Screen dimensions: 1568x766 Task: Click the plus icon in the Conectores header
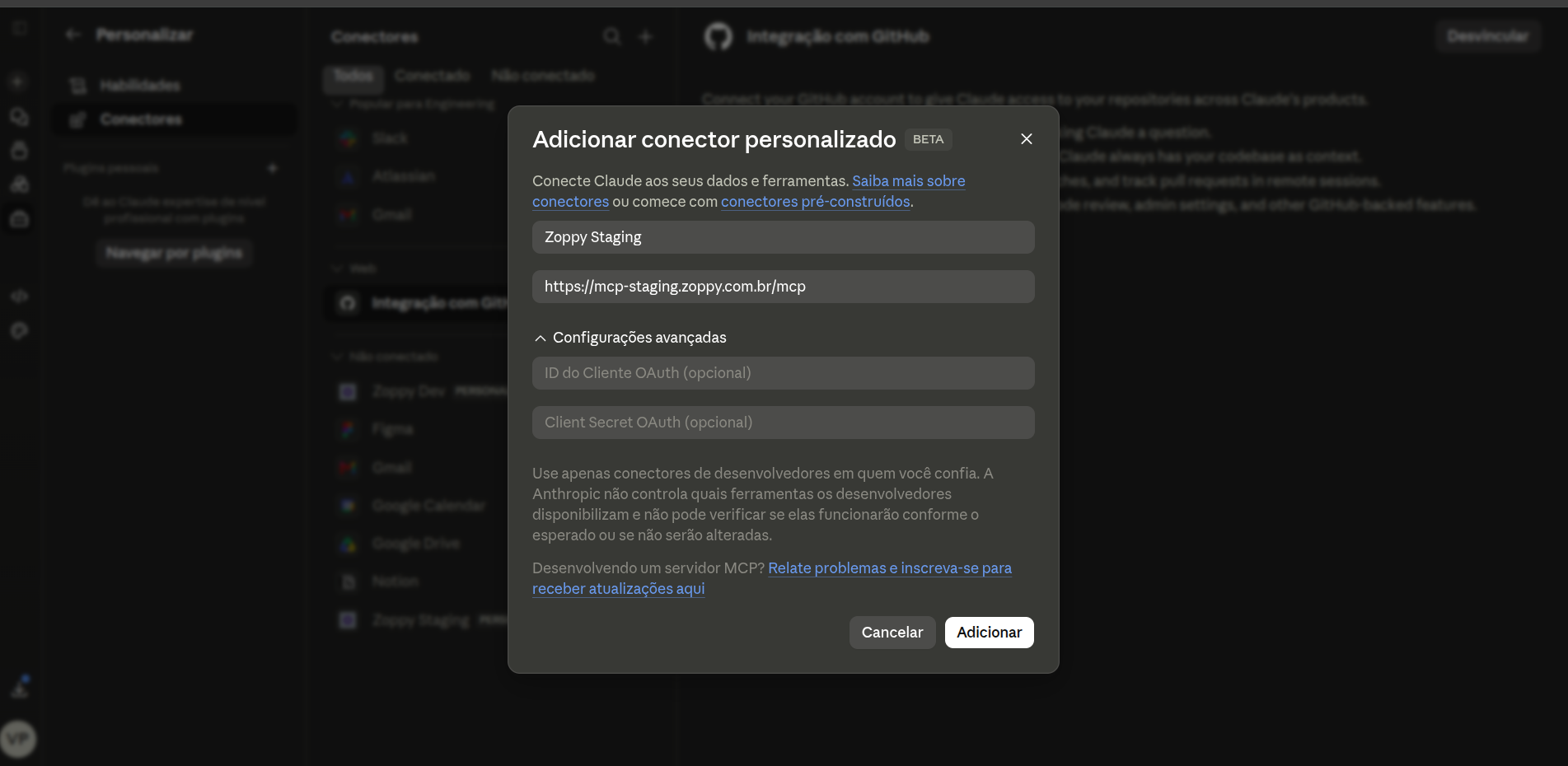[646, 36]
